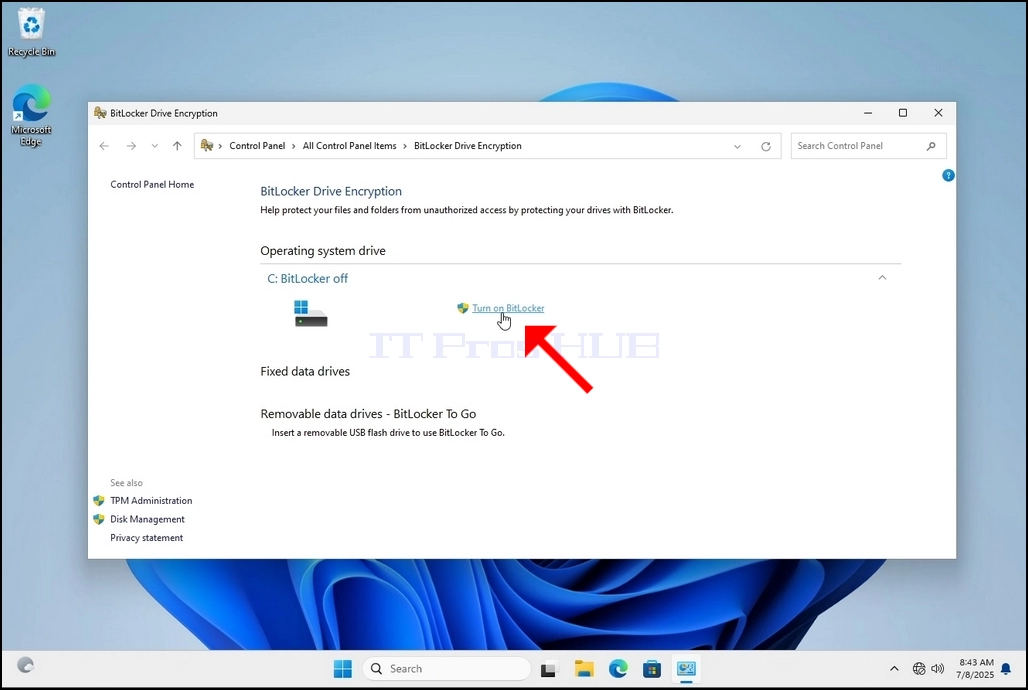
Task: Click the taskbar Search box
Action: [446, 669]
